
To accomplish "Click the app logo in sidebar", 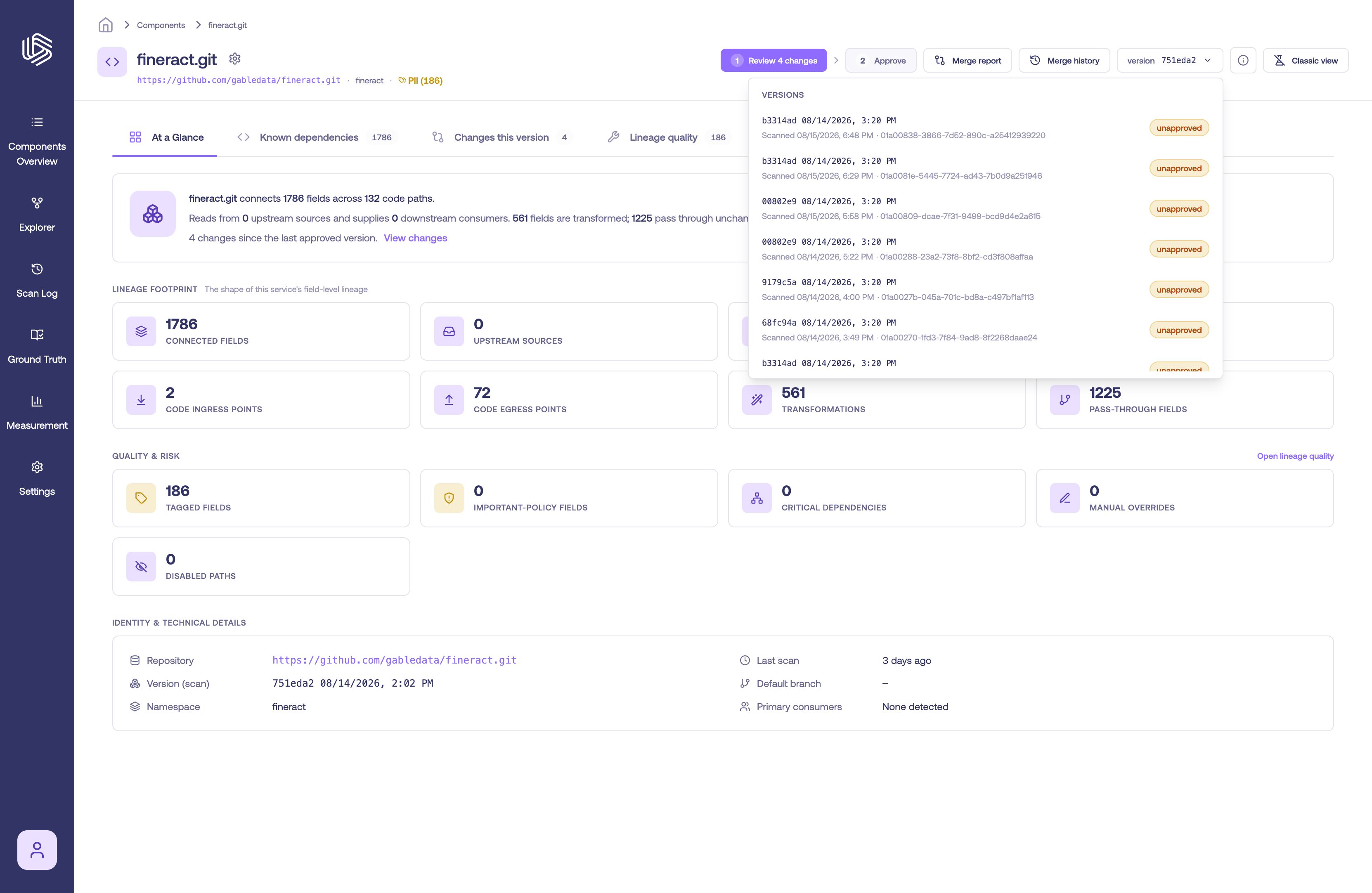I will pyautogui.click(x=37, y=49).
